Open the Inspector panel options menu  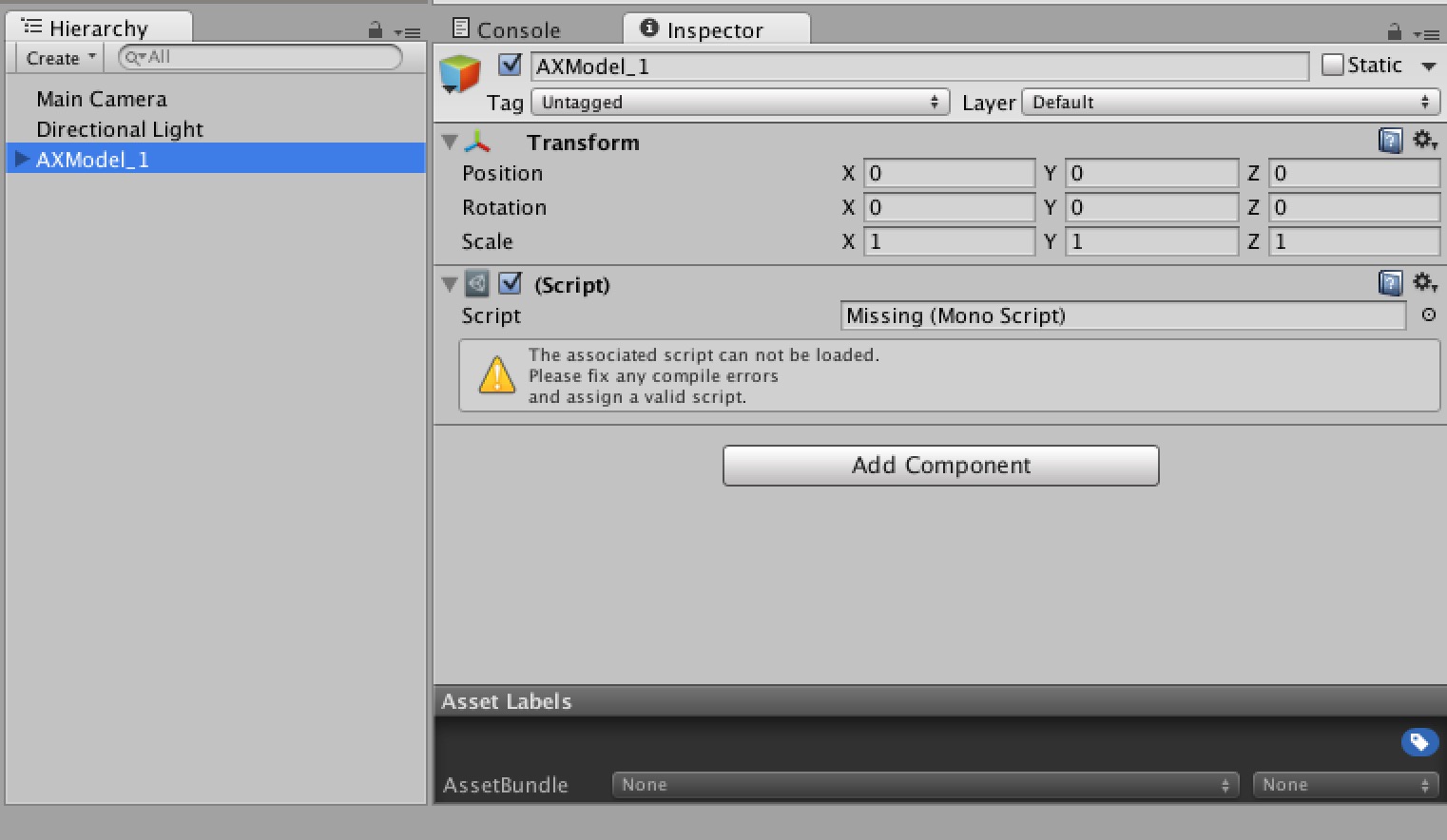pos(1425,33)
